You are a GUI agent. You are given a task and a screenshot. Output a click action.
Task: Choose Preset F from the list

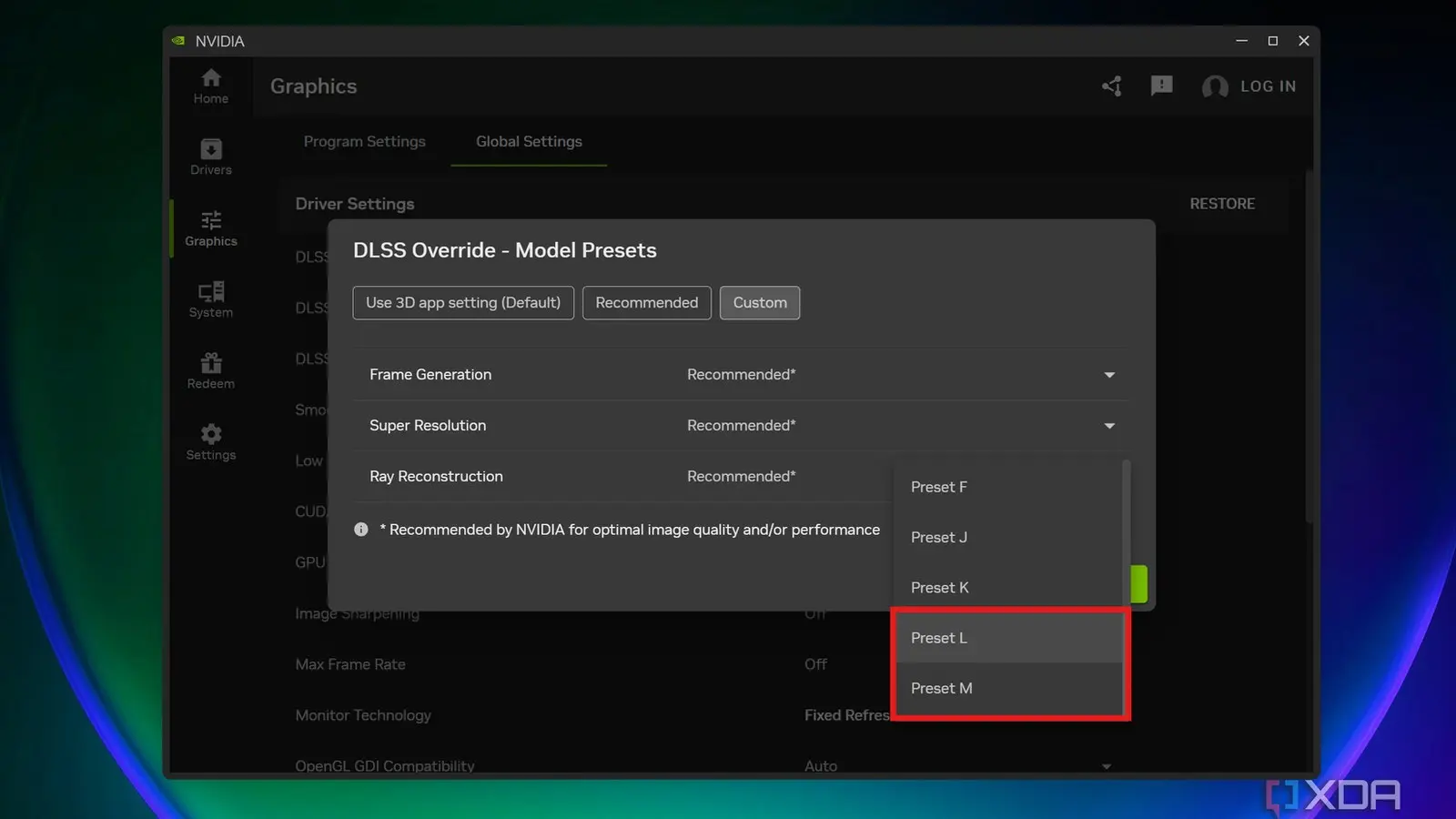pyautogui.click(x=1007, y=487)
